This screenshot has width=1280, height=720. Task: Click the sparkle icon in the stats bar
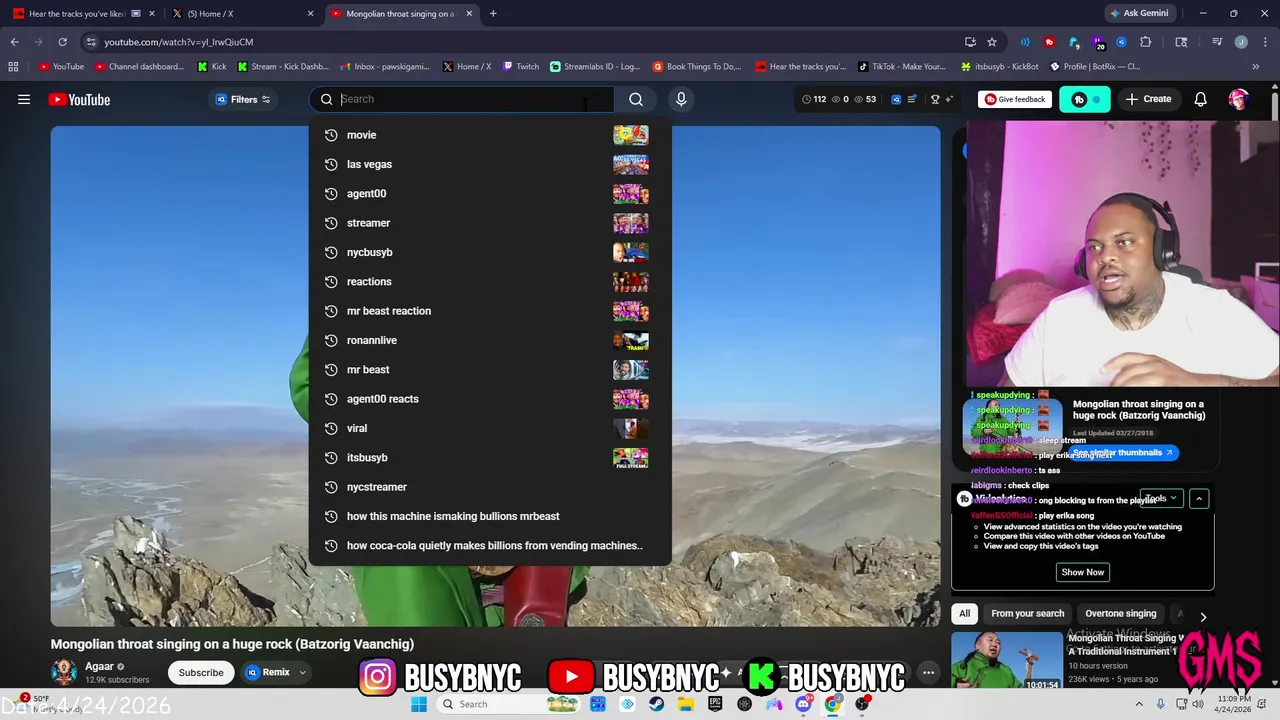click(949, 99)
